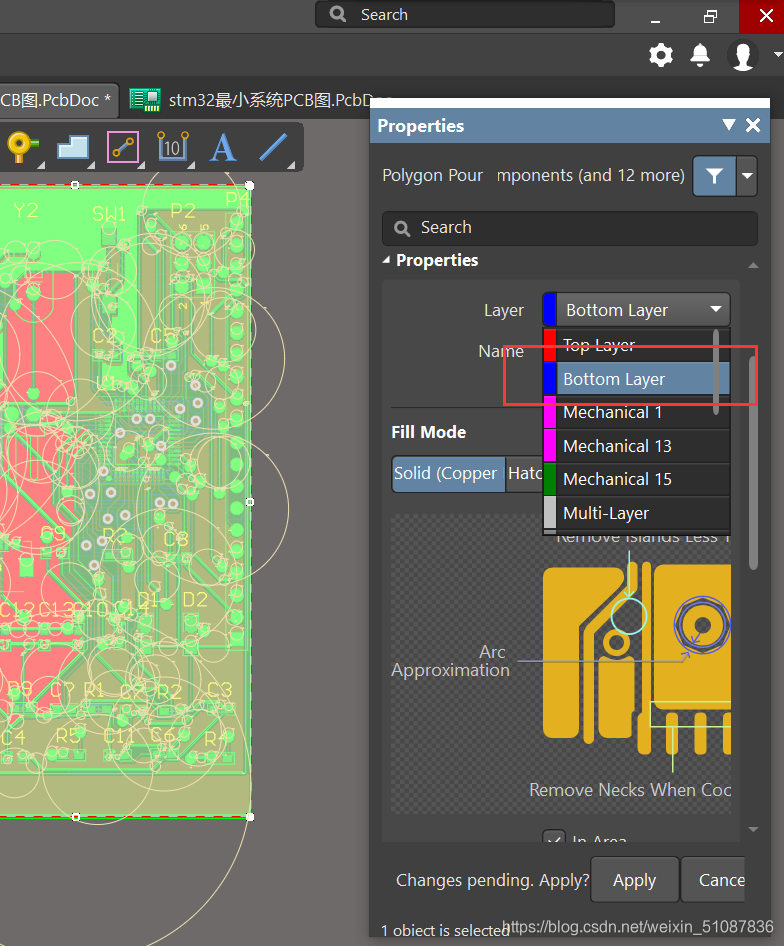Choose Mechanical 13 from layer list
784x946 pixels.
pyautogui.click(x=617, y=446)
